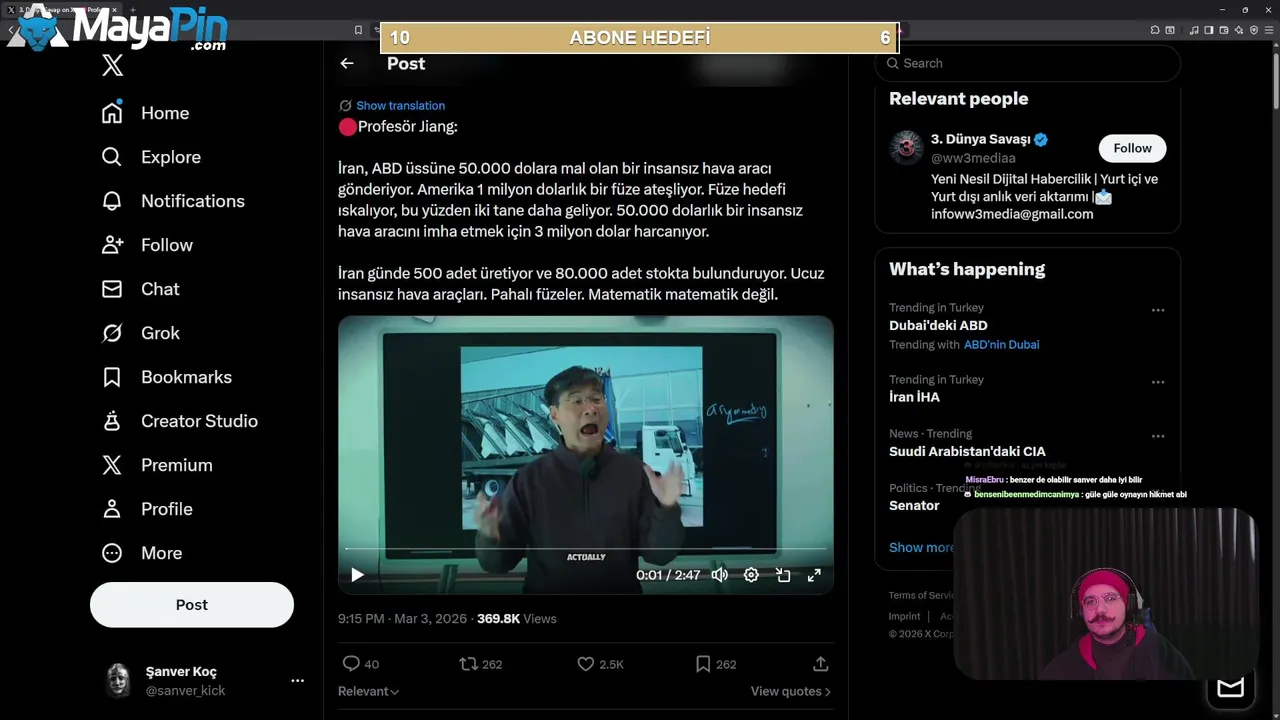Click the messages envelope icon at bottom right

[1230, 687]
